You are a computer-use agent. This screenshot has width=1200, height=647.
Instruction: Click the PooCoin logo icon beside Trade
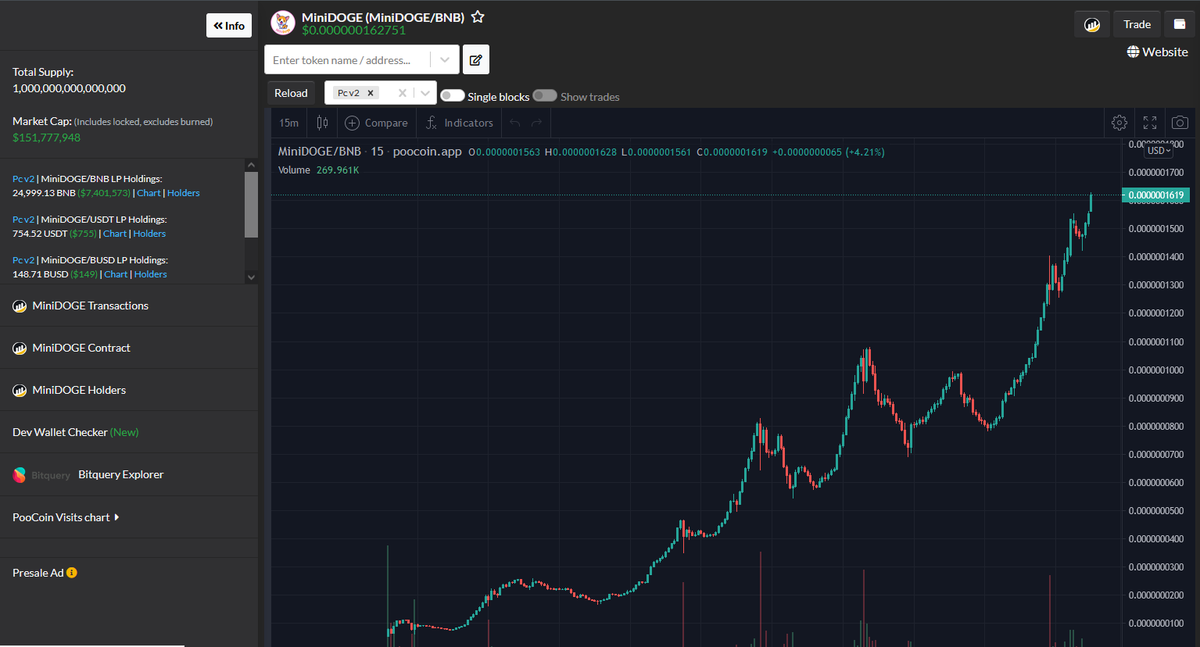tap(1092, 23)
